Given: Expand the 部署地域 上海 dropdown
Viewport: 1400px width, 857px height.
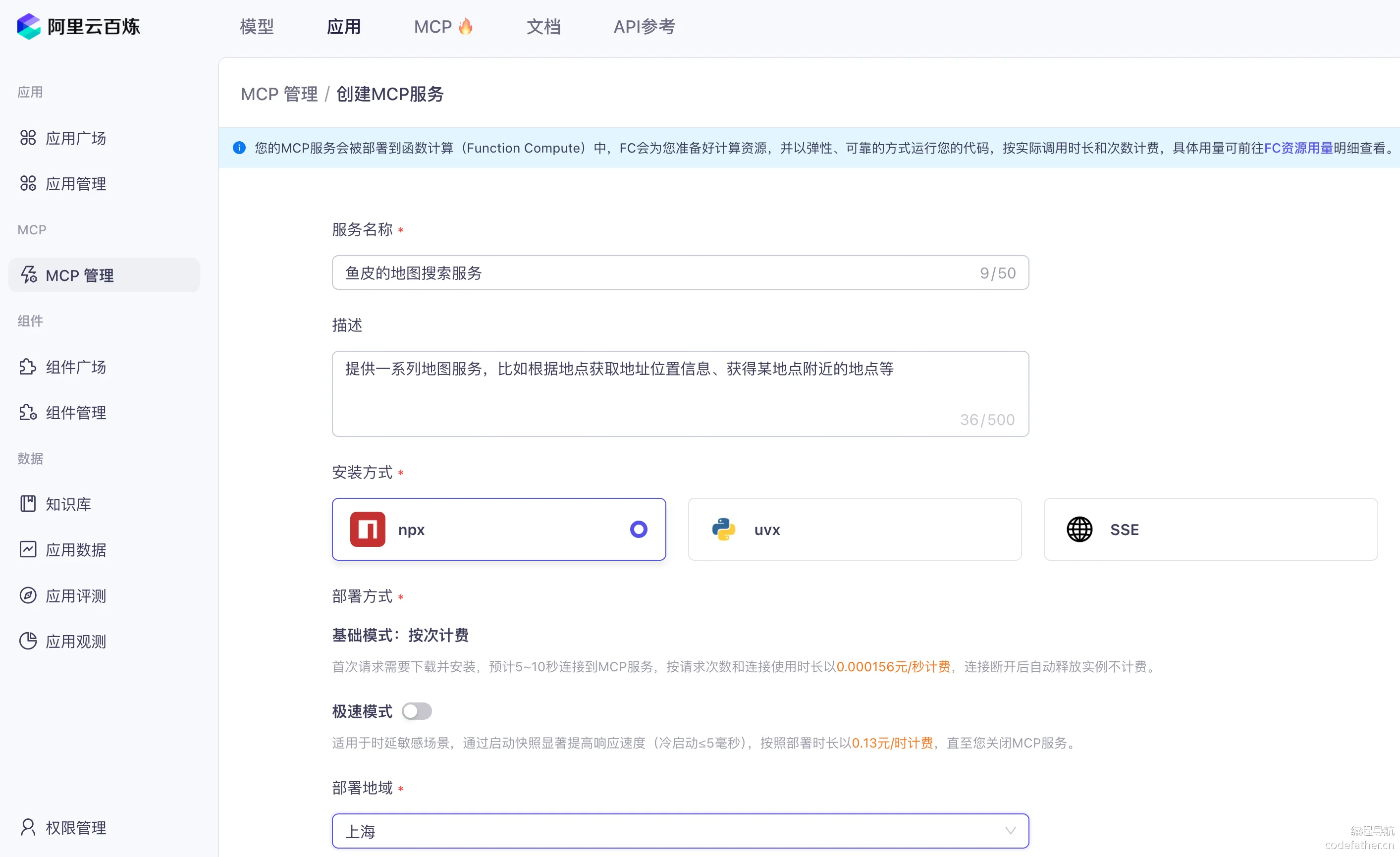Looking at the screenshot, I should 680,831.
